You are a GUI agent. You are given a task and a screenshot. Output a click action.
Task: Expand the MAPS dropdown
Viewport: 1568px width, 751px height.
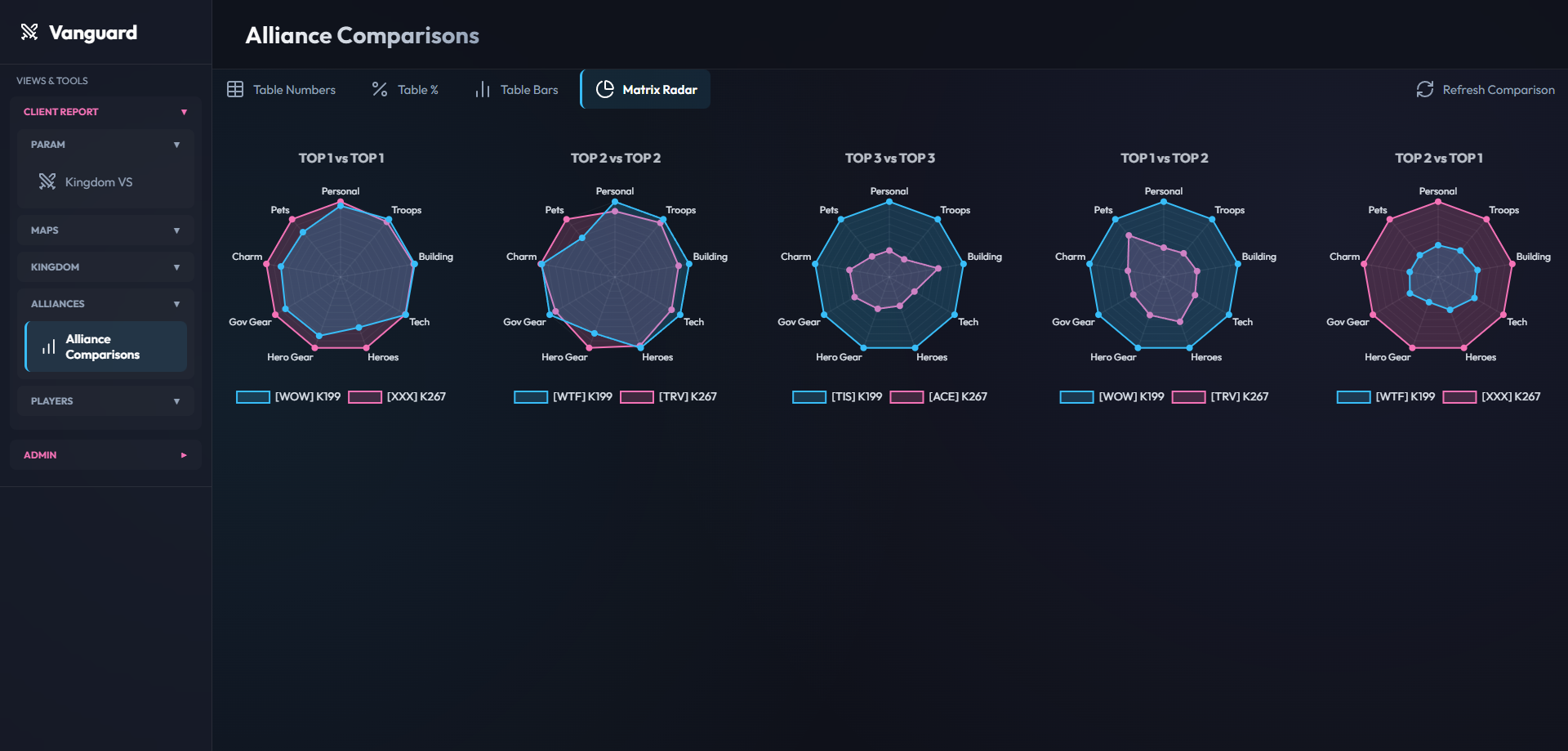coord(106,230)
